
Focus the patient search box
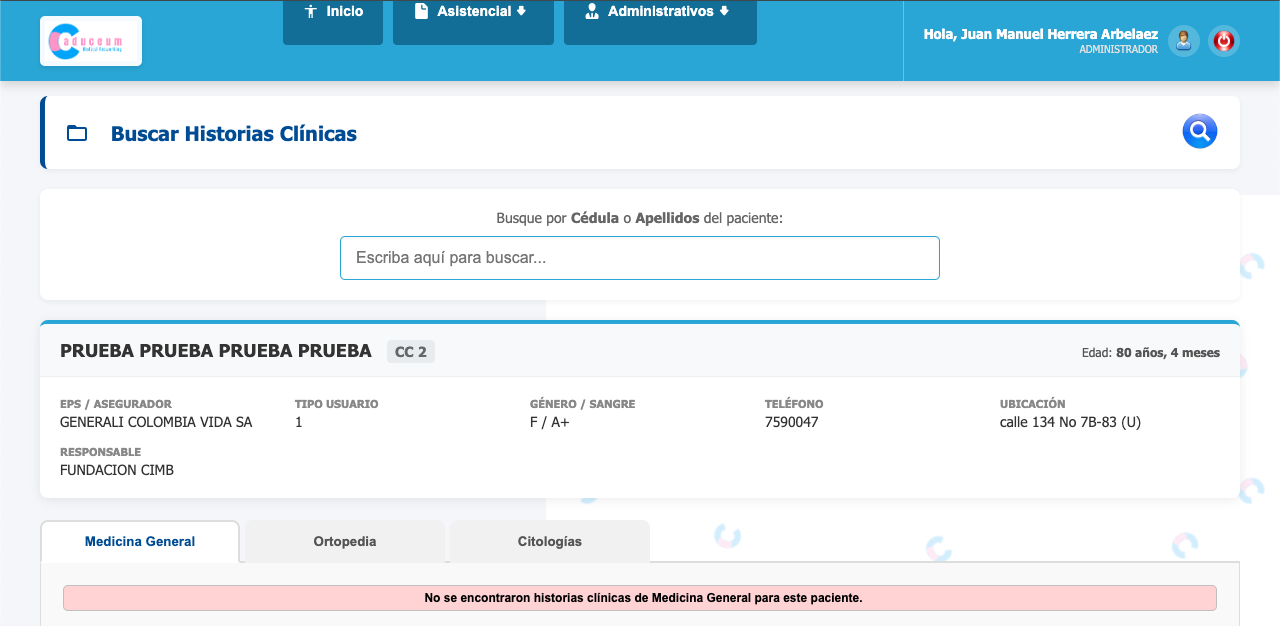pos(640,258)
